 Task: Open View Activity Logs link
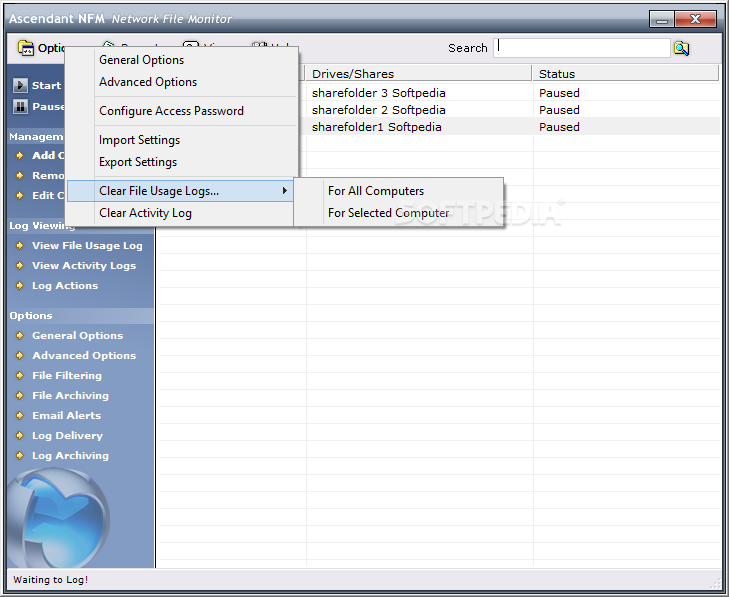point(84,265)
